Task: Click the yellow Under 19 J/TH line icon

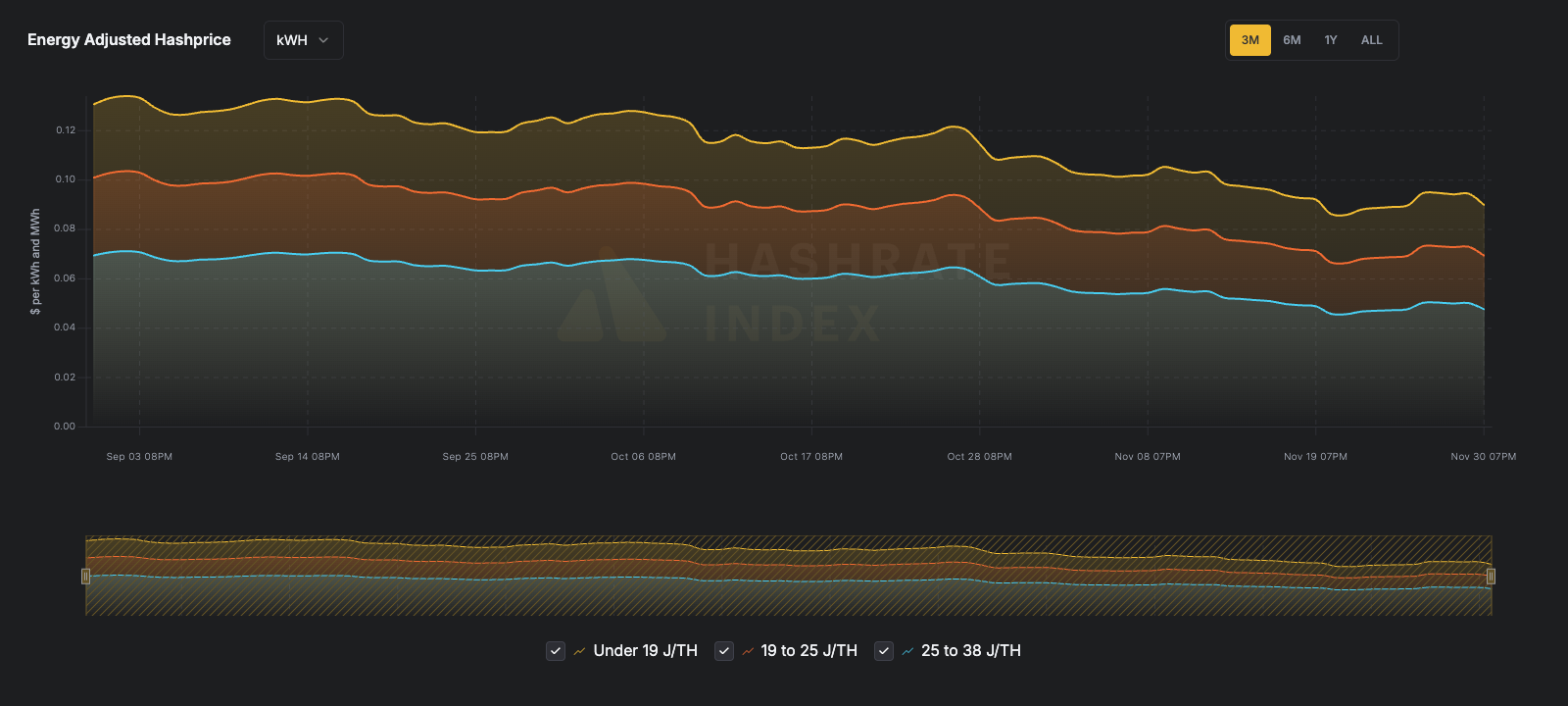Action: pos(579,651)
